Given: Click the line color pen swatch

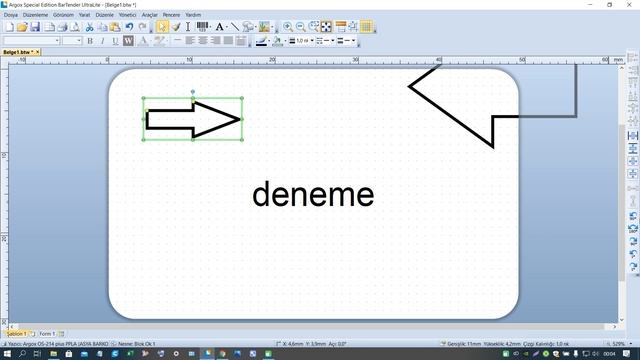Looking at the screenshot, I should [261, 41].
